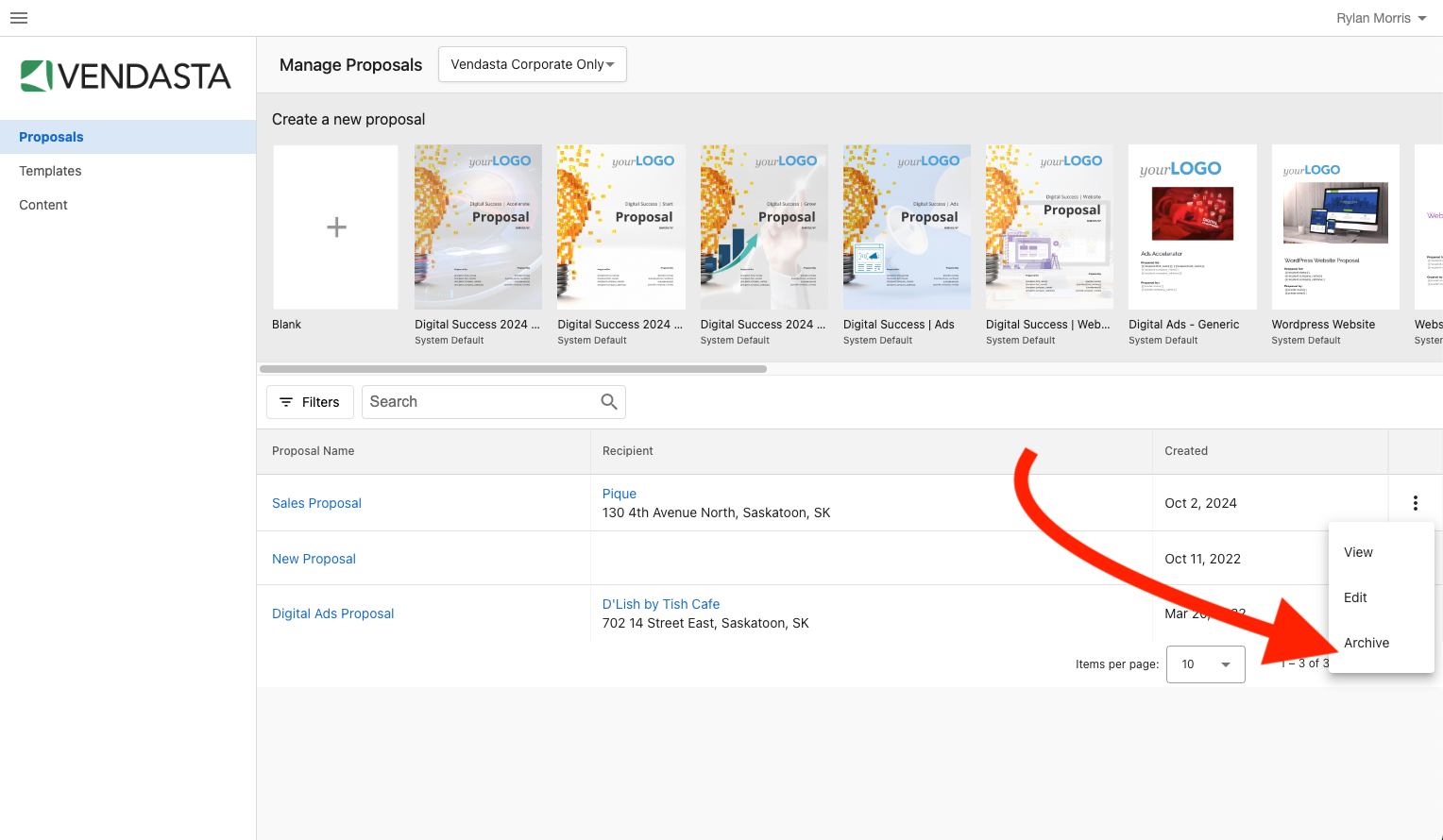This screenshot has width=1443, height=840.
Task: Click the plus icon for a Blank proposal
Action: [x=336, y=227]
